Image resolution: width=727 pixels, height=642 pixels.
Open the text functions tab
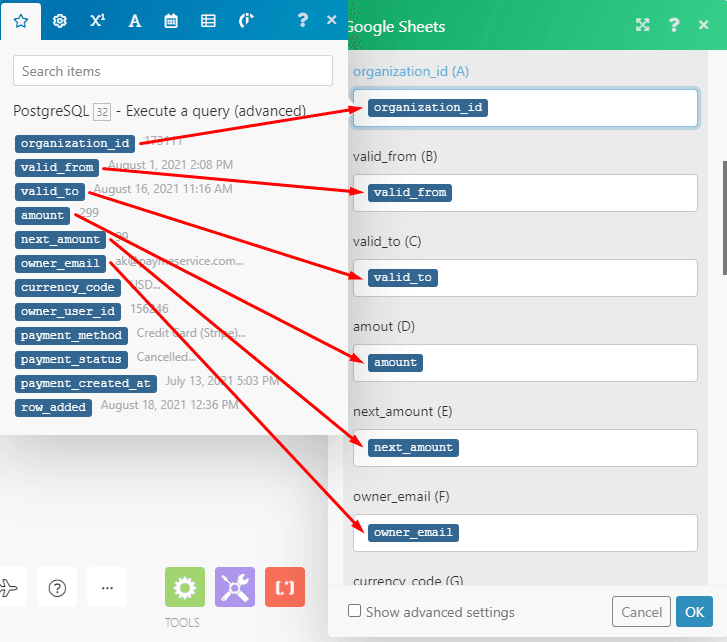click(135, 20)
